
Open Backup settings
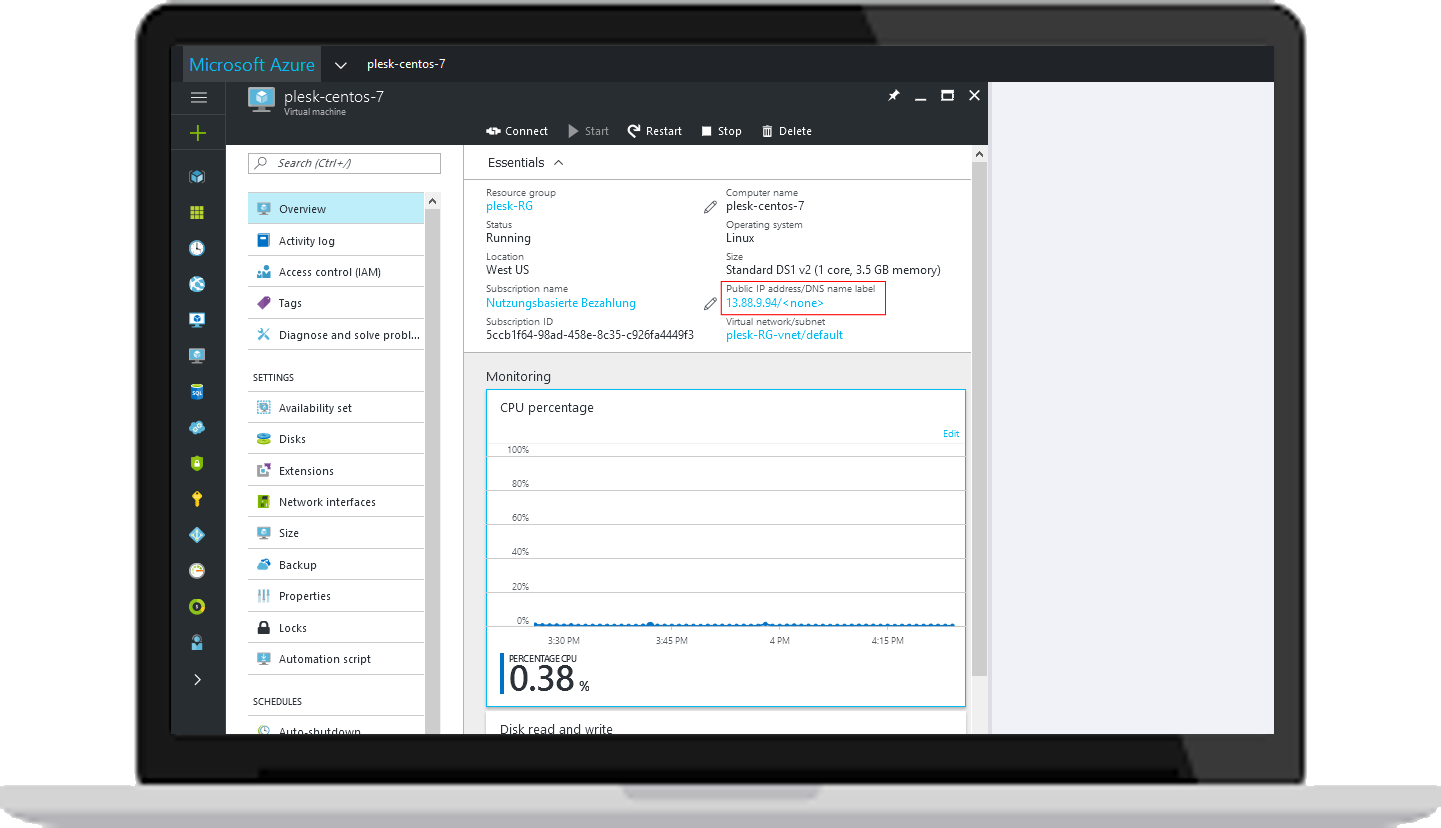pos(336,565)
